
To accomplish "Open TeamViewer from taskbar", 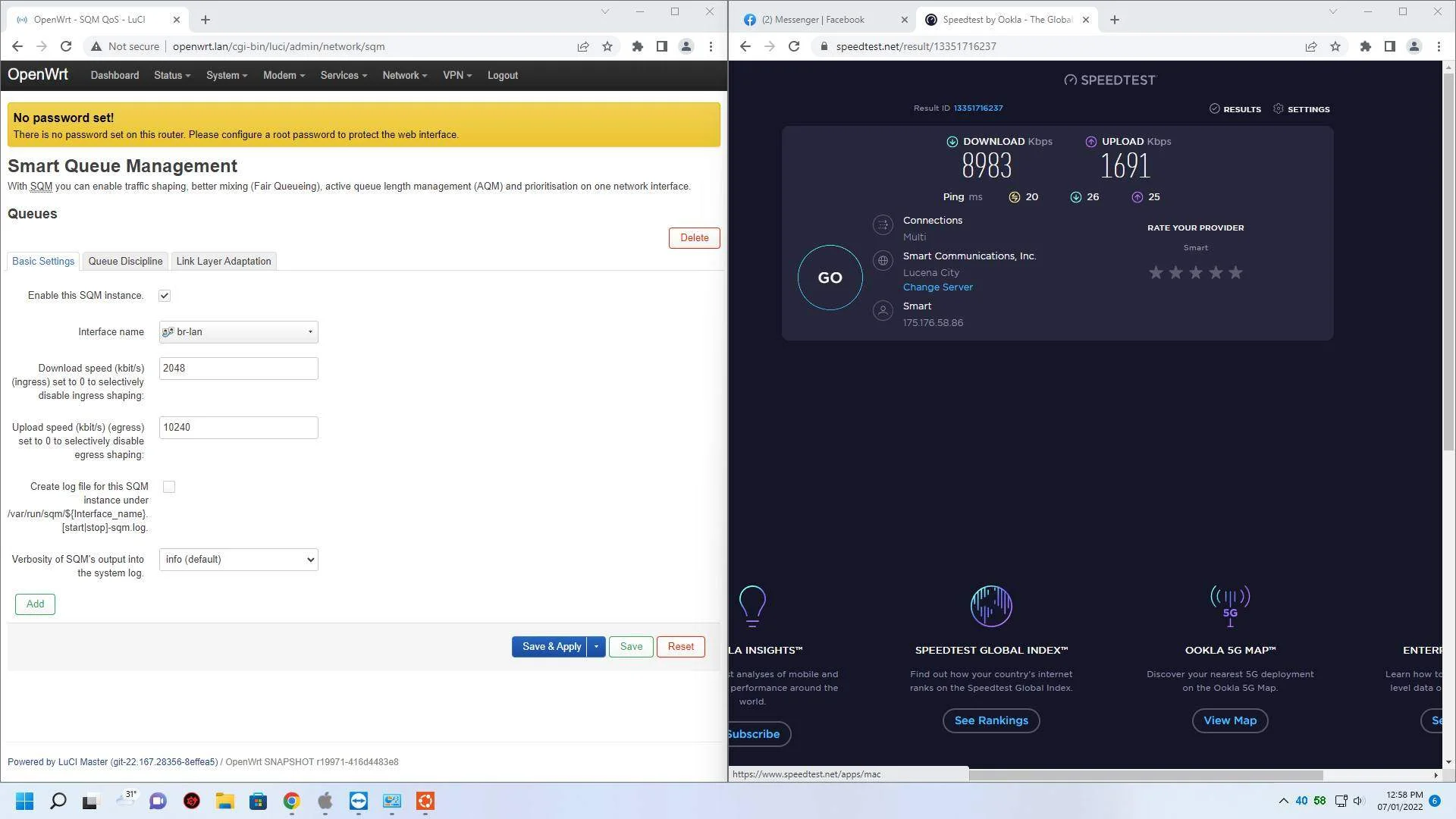I will click(358, 801).
